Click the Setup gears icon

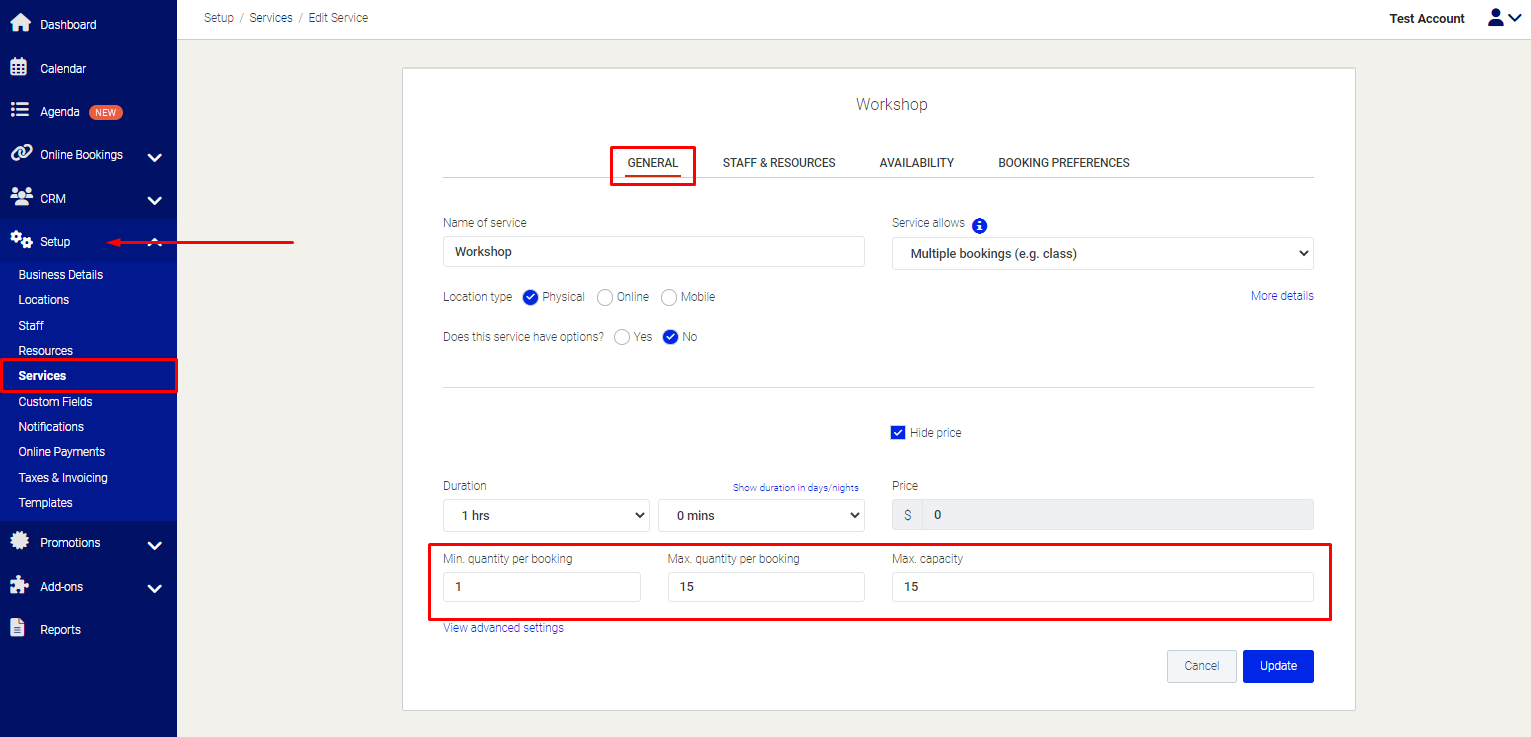21,240
